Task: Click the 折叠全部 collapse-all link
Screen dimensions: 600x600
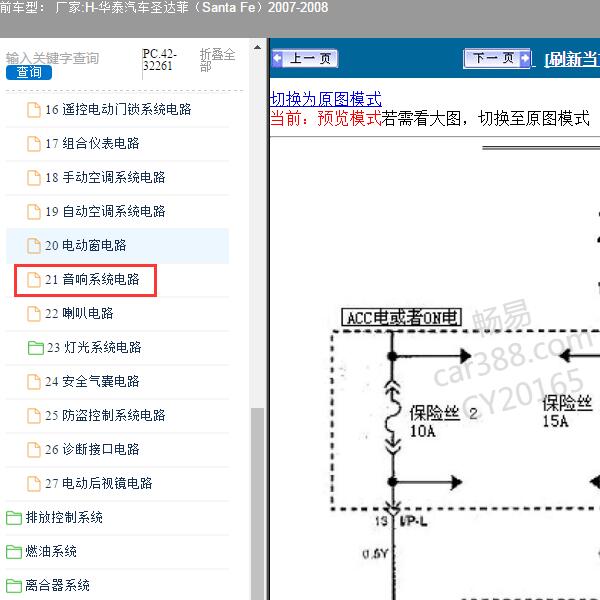Action: (217, 60)
